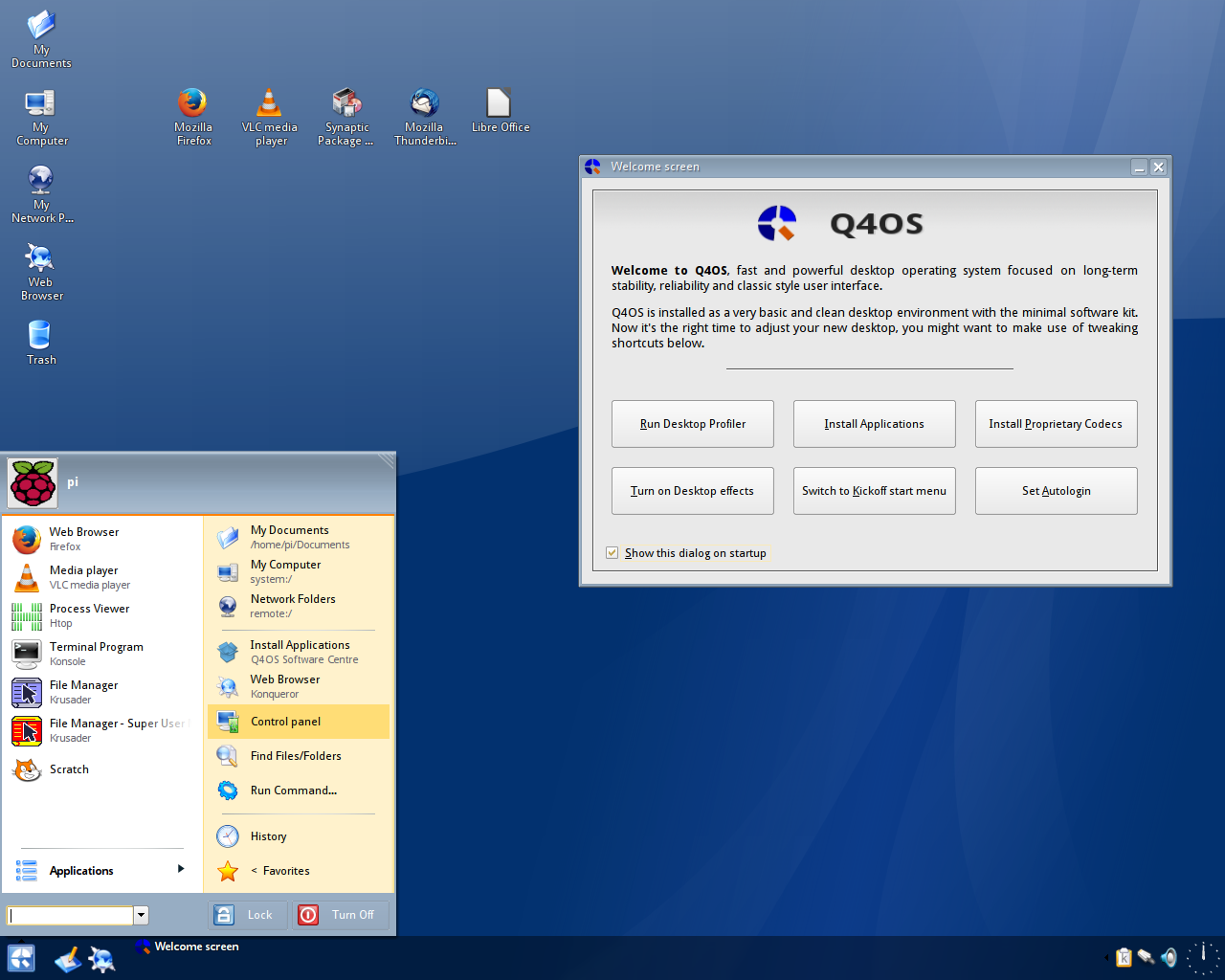Open the Trash desktop icon
Viewport: 1225px width, 980px height.
pyautogui.click(x=41, y=343)
